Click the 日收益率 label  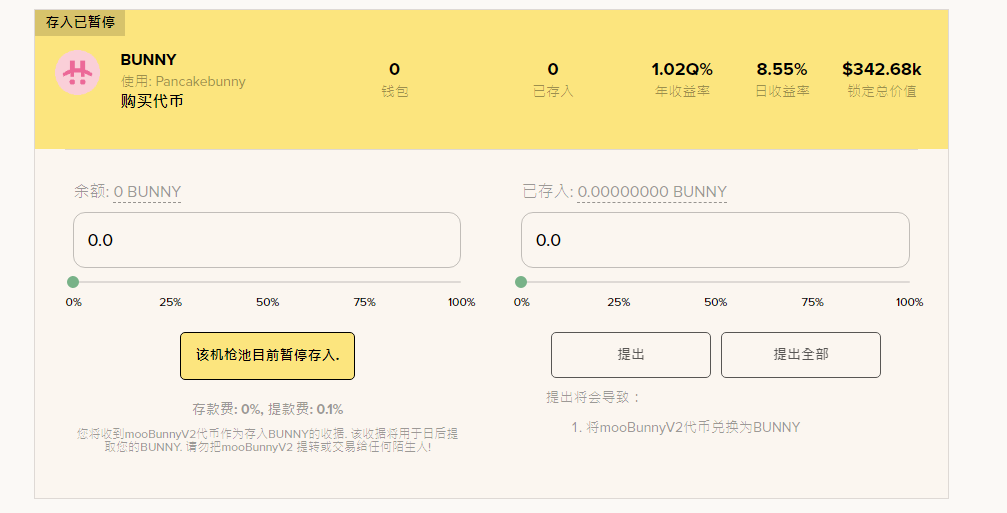coord(782,91)
